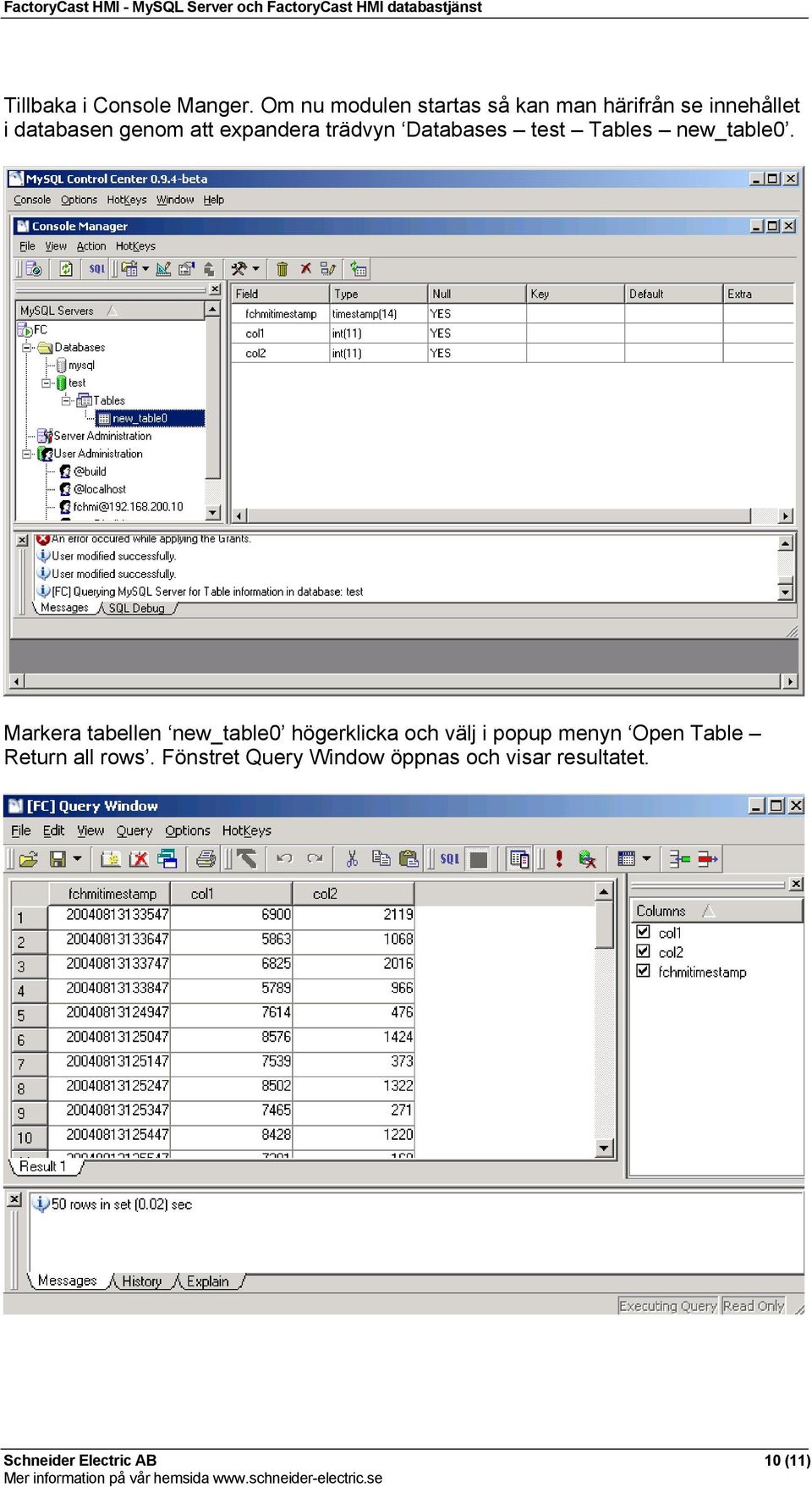Click the delete record red arrow icon
This screenshot has height=1487, width=812.
coord(708,859)
